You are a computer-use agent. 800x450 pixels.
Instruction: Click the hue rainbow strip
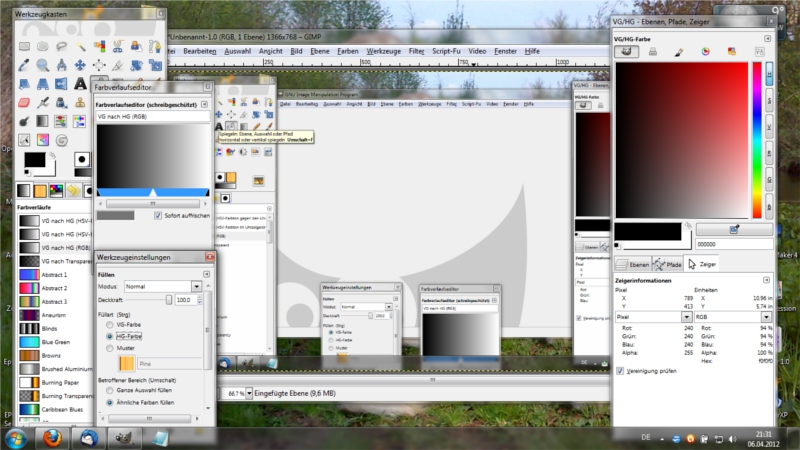757,140
